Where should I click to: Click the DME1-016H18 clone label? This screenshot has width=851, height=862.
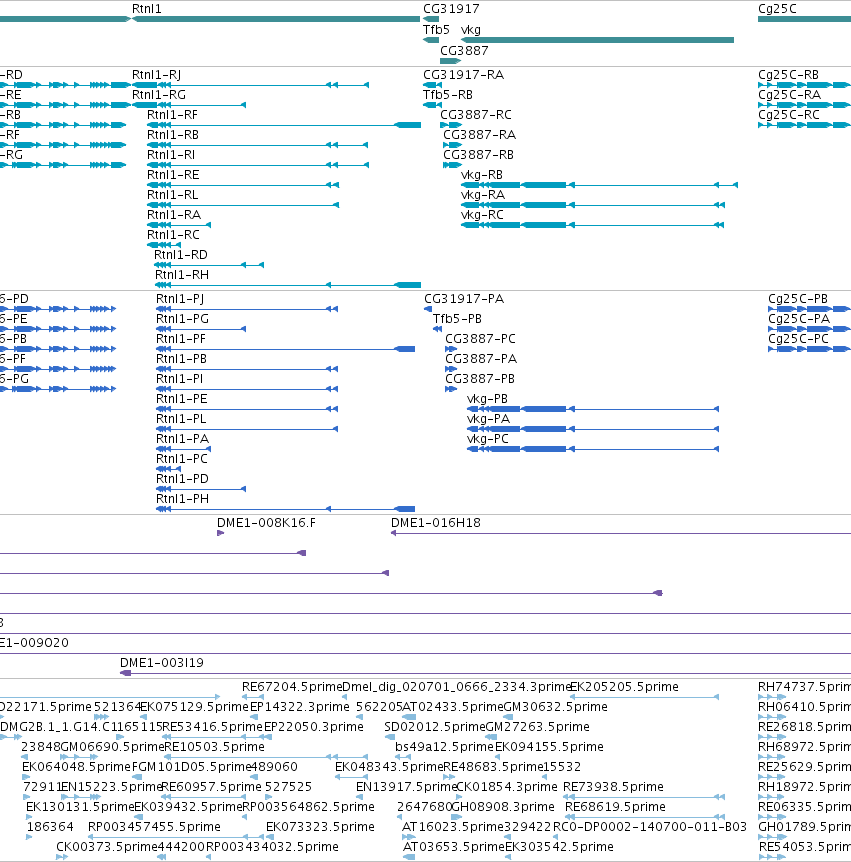coord(436,523)
